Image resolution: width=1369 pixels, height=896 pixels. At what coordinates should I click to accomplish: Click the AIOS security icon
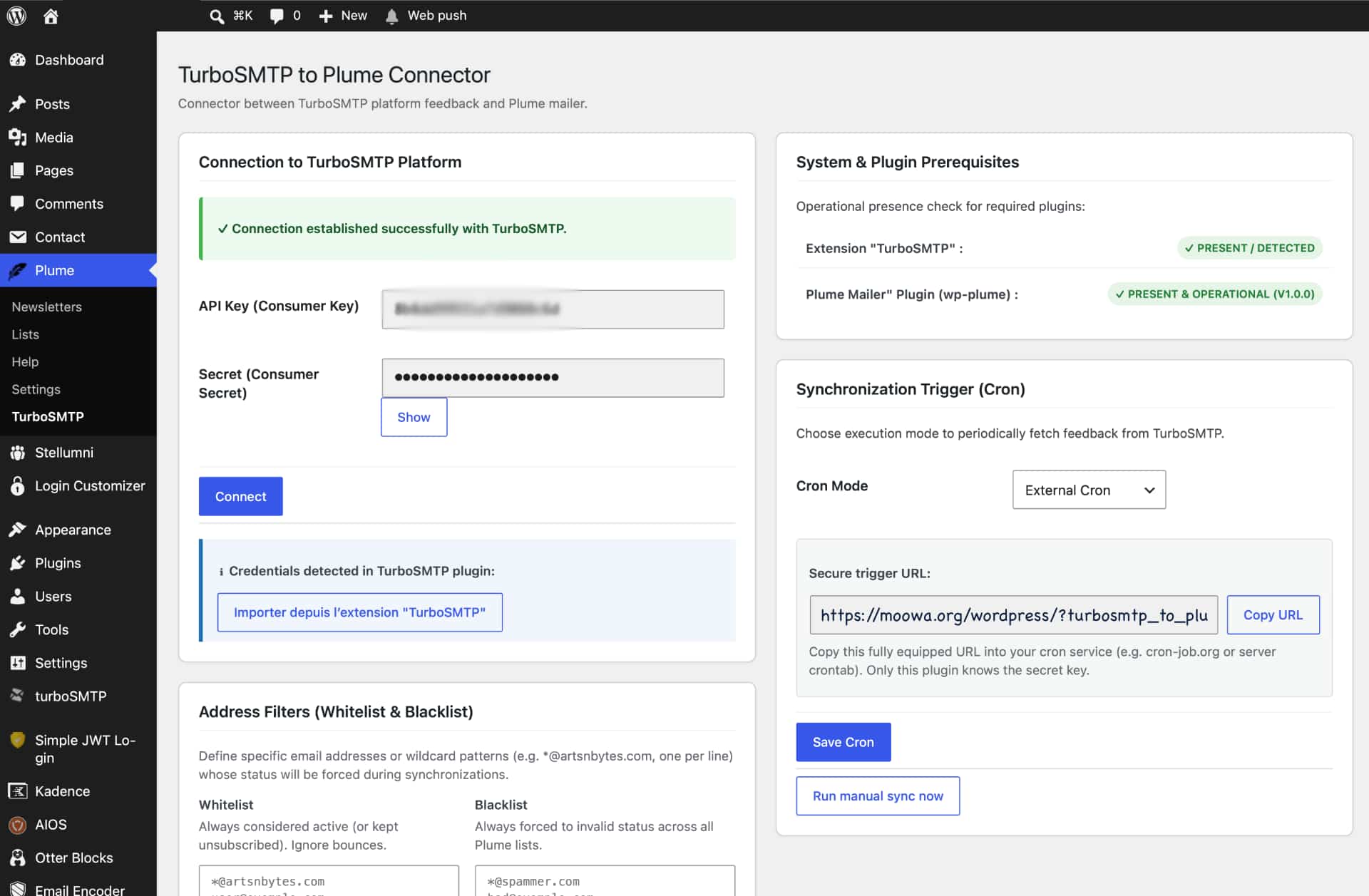click(18, 825)
